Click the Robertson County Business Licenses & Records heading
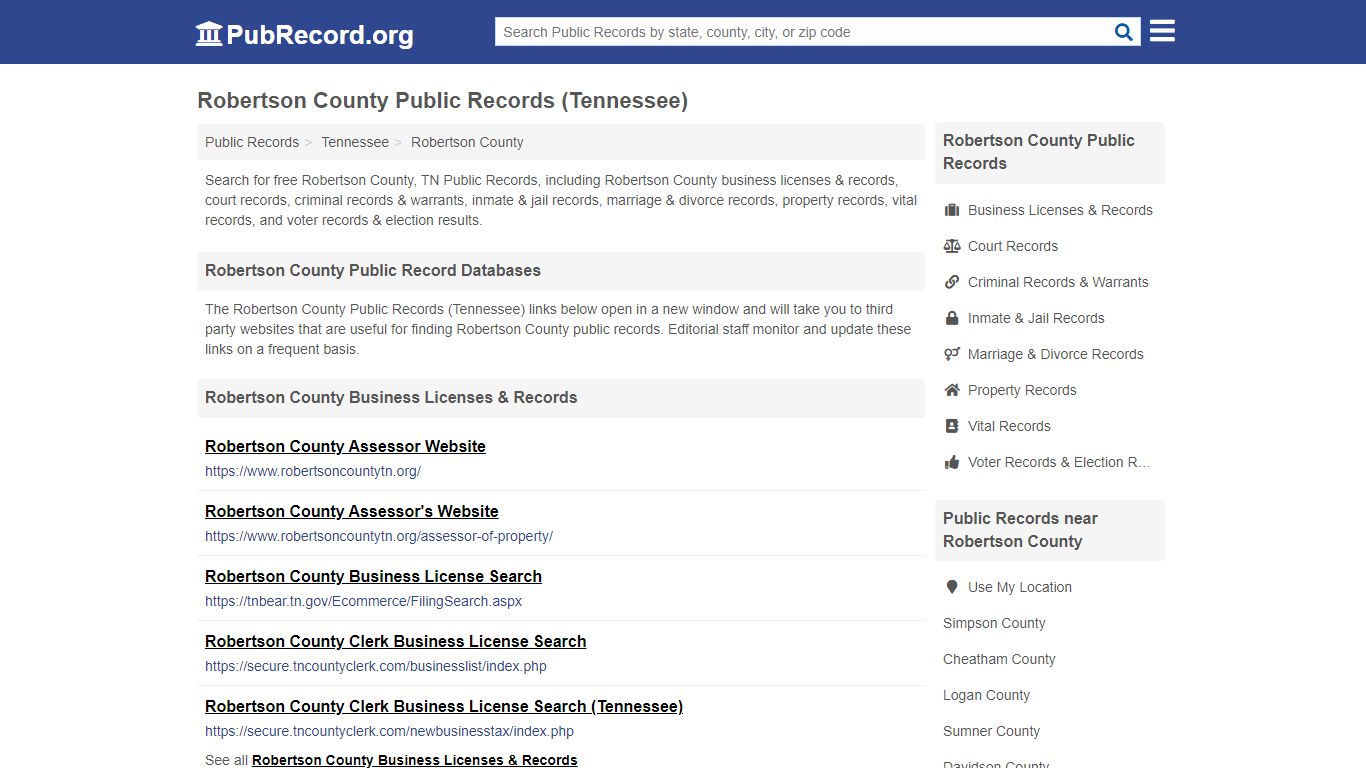This screenshot has height=768, width=1366. pos(391,397)
